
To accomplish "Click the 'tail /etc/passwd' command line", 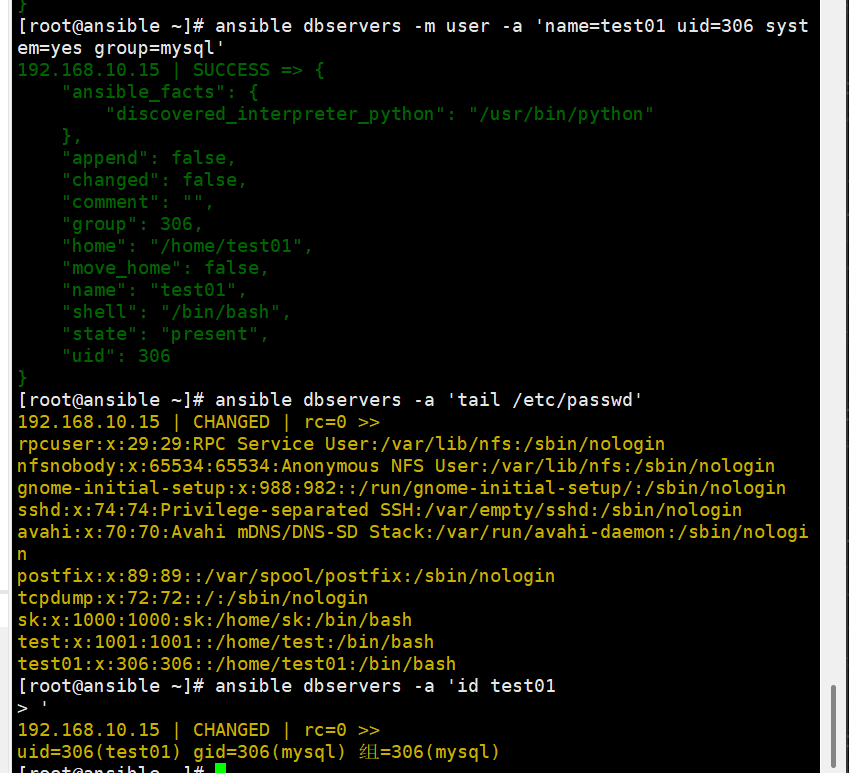I will (330, 400).
